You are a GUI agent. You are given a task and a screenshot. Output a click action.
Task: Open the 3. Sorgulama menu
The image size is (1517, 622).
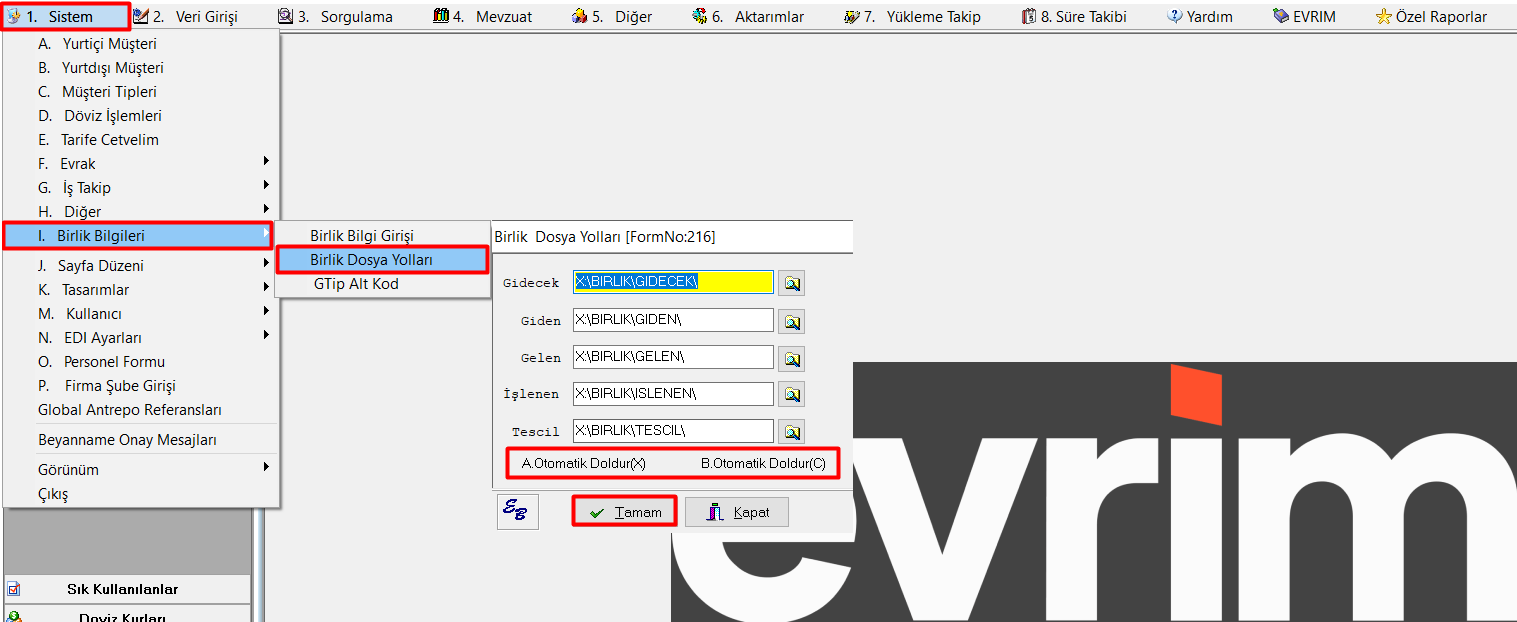(x=335, y=16)
